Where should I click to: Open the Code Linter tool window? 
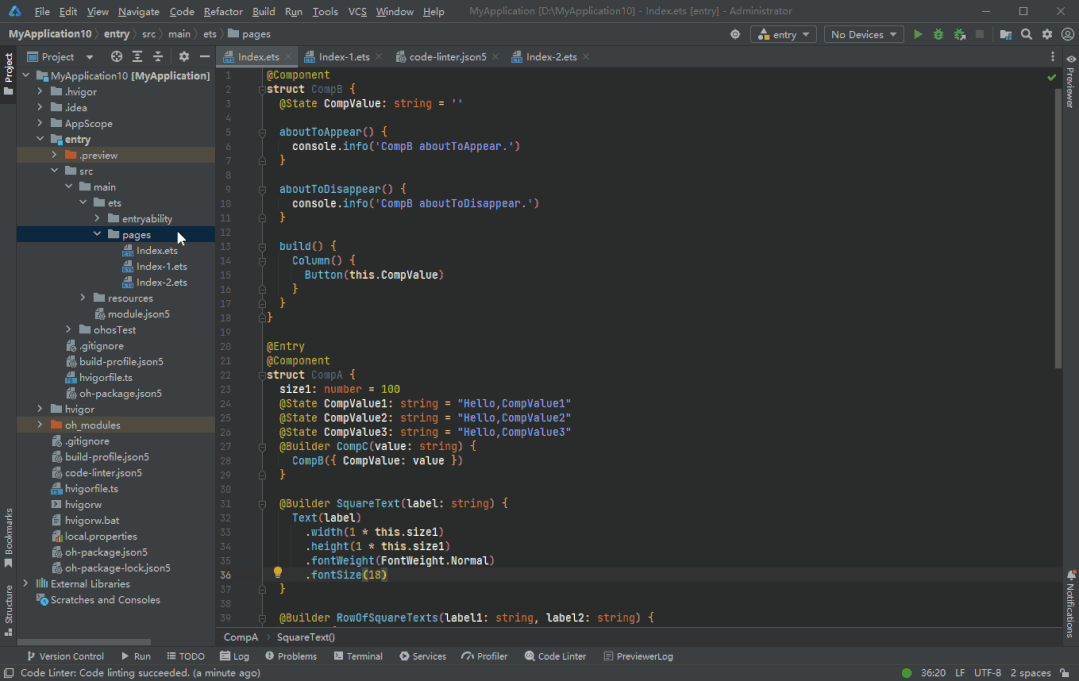(555, 656)
